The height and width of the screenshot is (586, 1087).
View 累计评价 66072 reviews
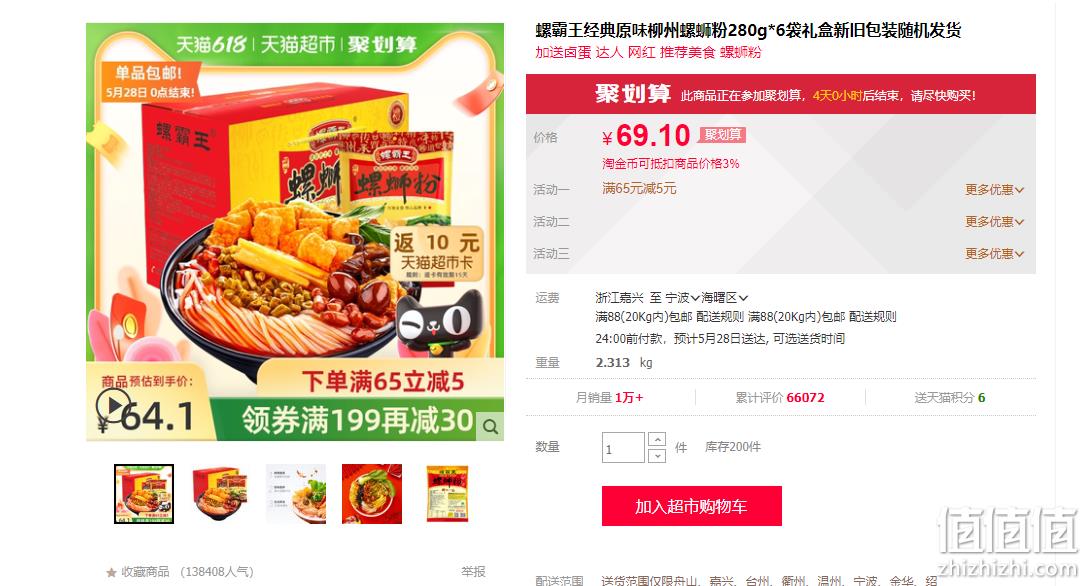780,397
